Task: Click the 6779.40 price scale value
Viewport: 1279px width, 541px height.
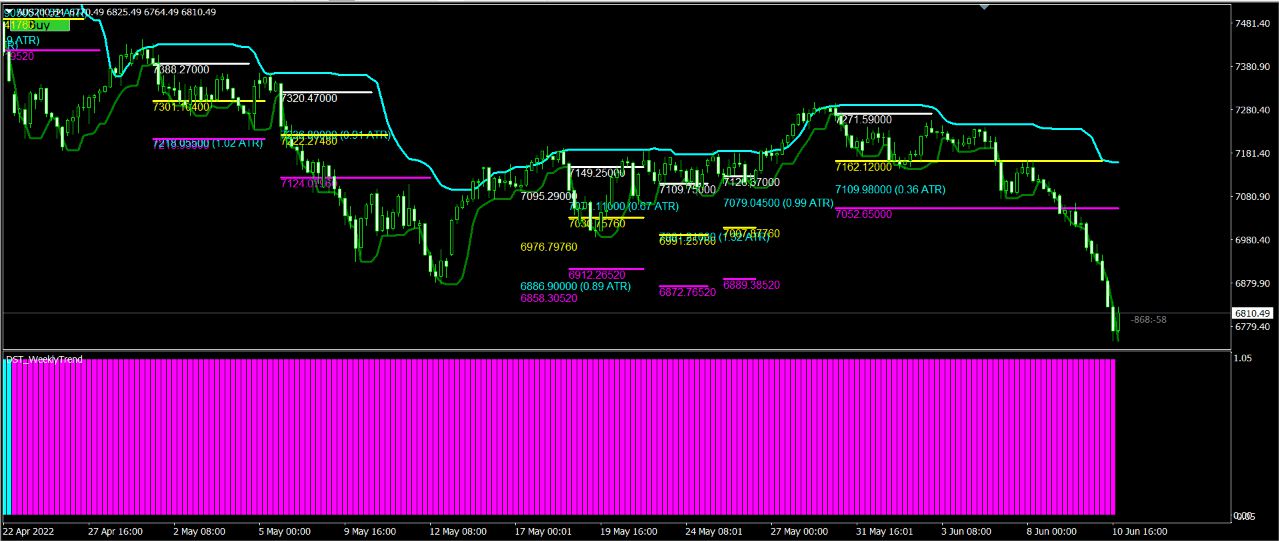Action: click(x=1252, y=327)
